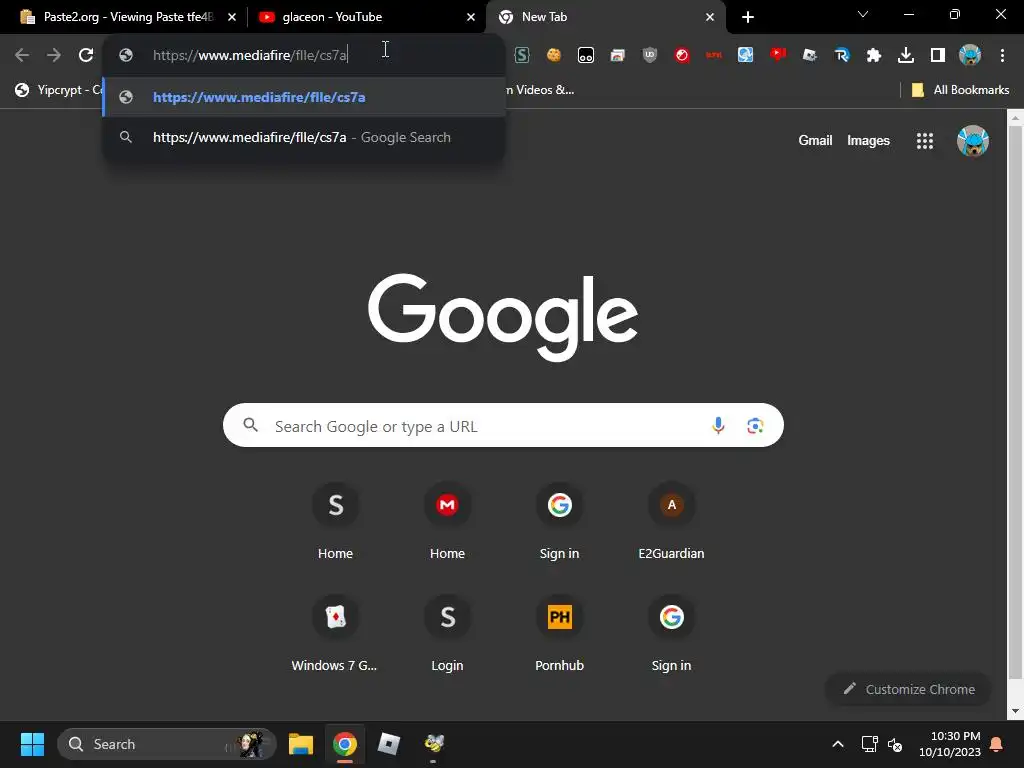Click the Google account avatar on page

(972, 140)
